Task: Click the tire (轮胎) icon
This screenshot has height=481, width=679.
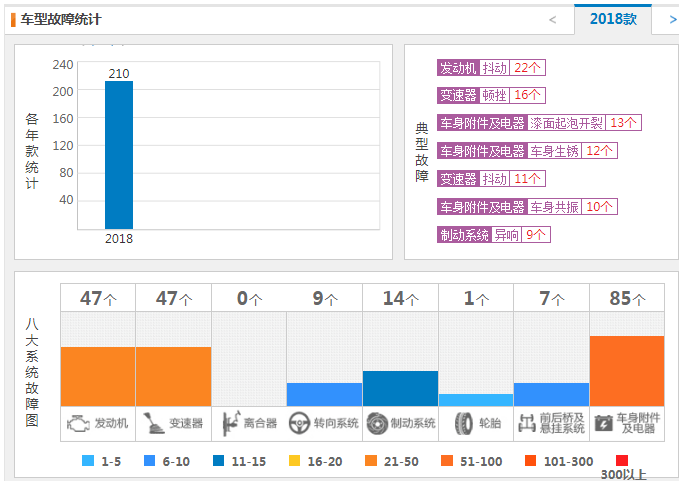Action: (464, 423)
